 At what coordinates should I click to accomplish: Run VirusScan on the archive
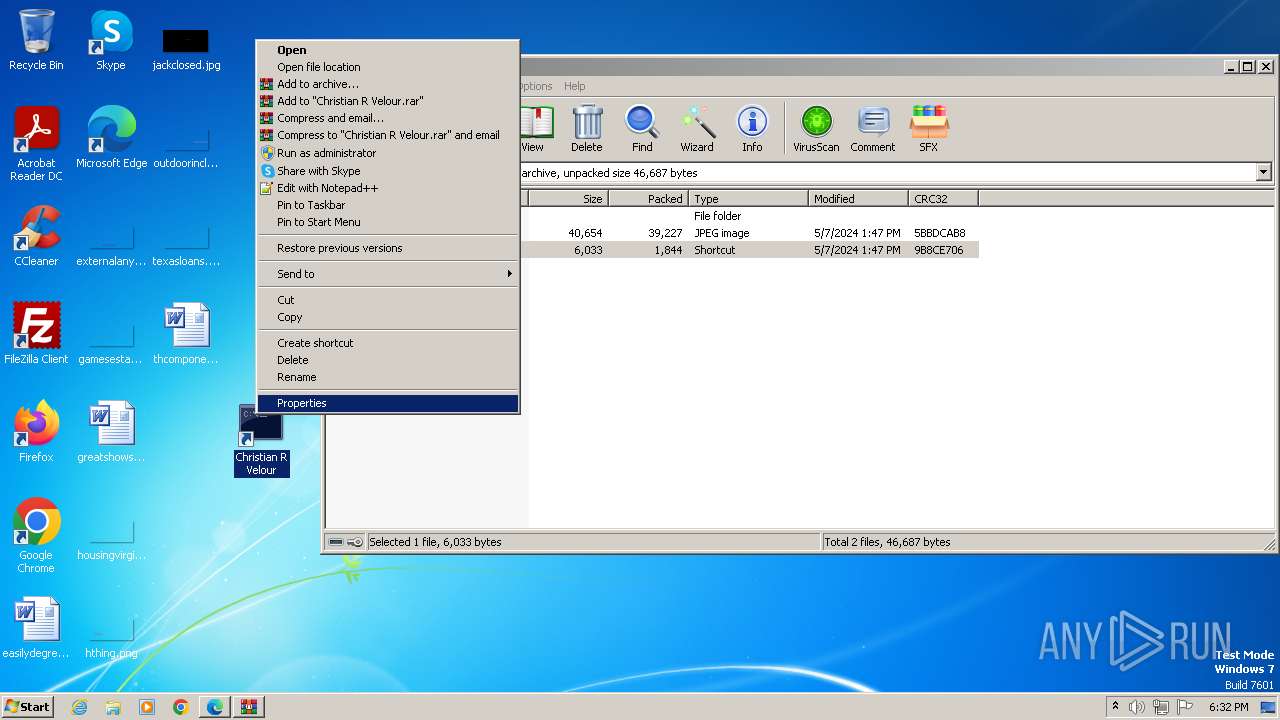pos(816,129)
